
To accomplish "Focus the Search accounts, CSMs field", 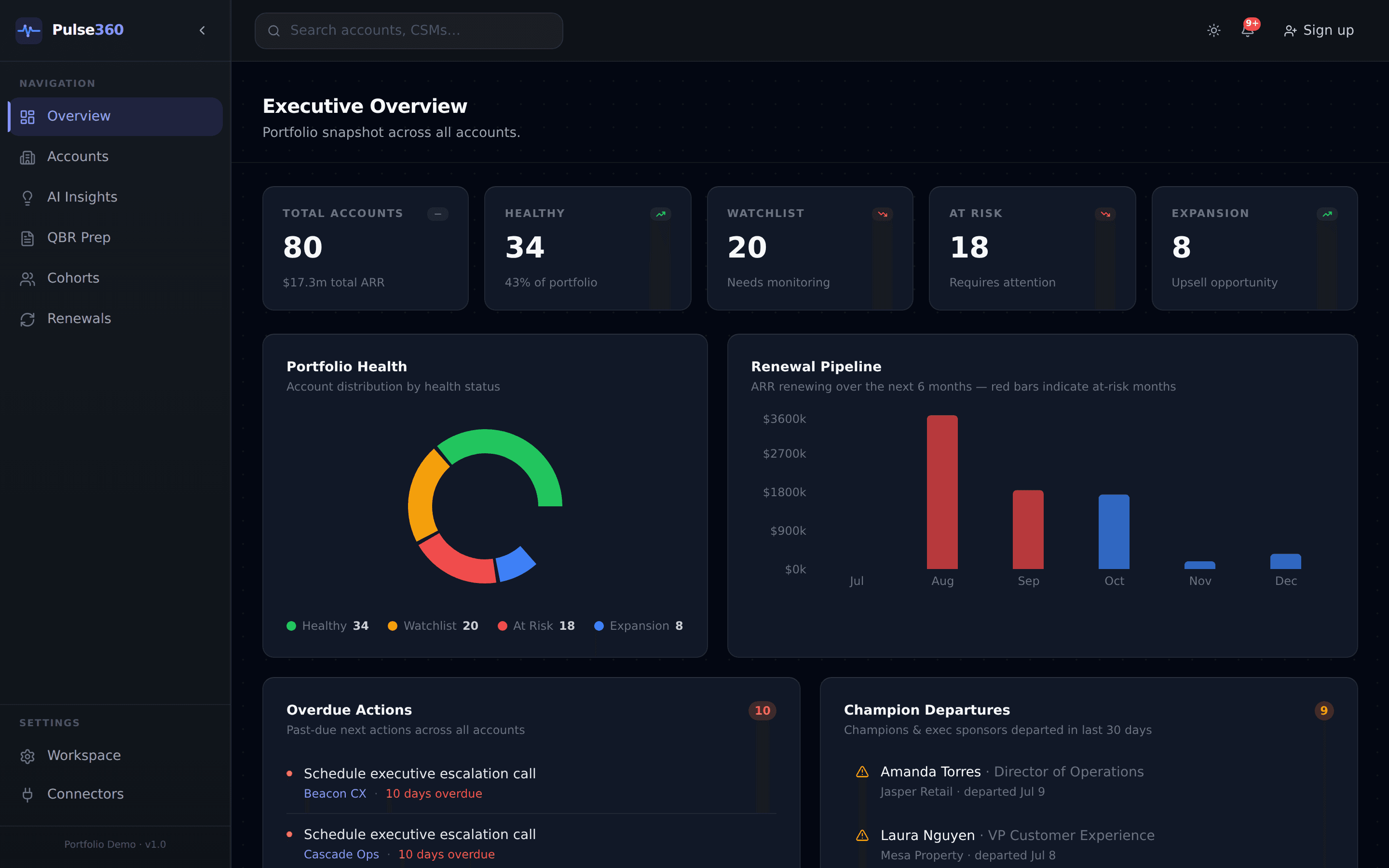I will (409, 30).
